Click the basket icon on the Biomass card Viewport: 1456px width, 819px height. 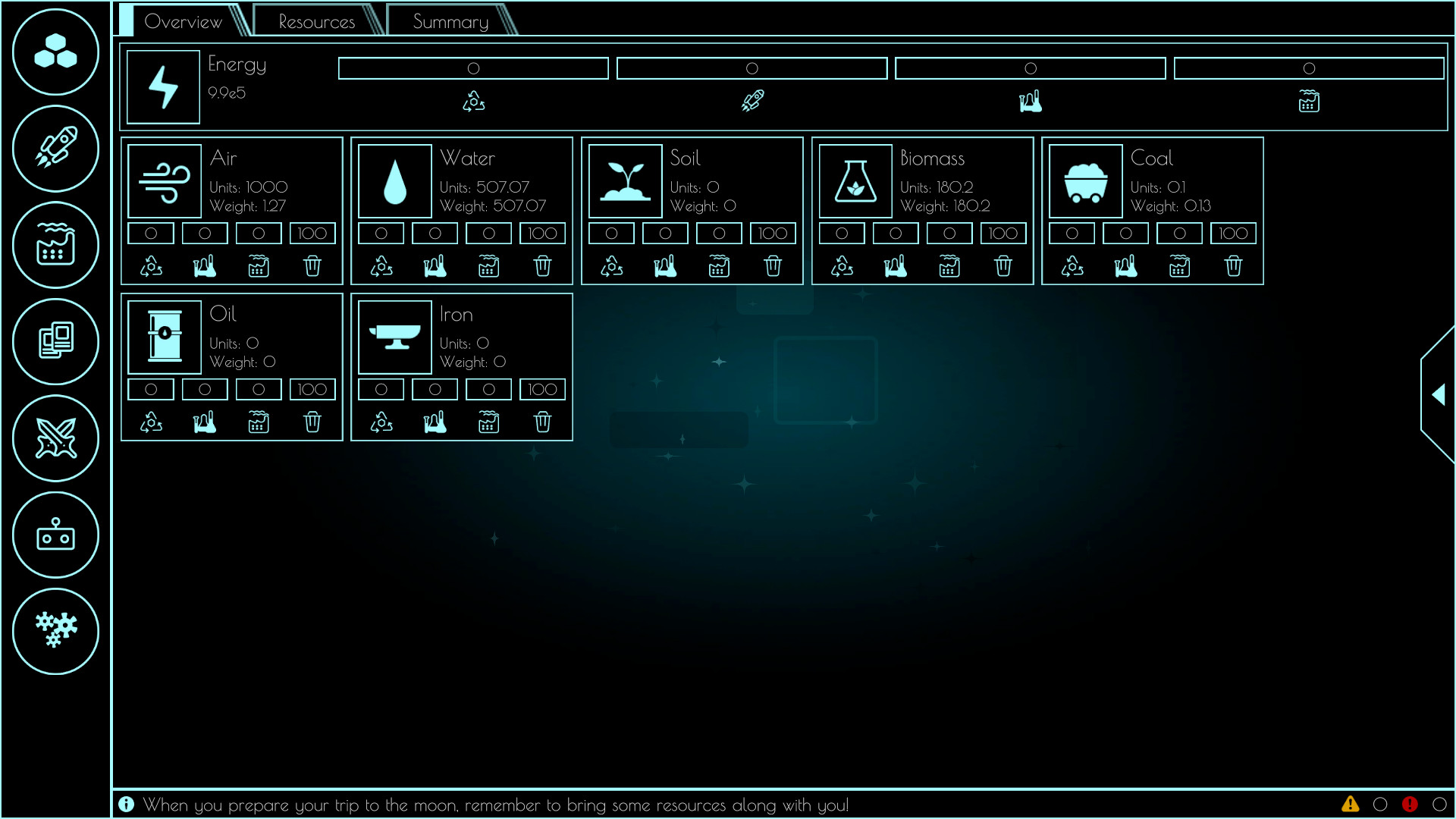tap(949, 266)
